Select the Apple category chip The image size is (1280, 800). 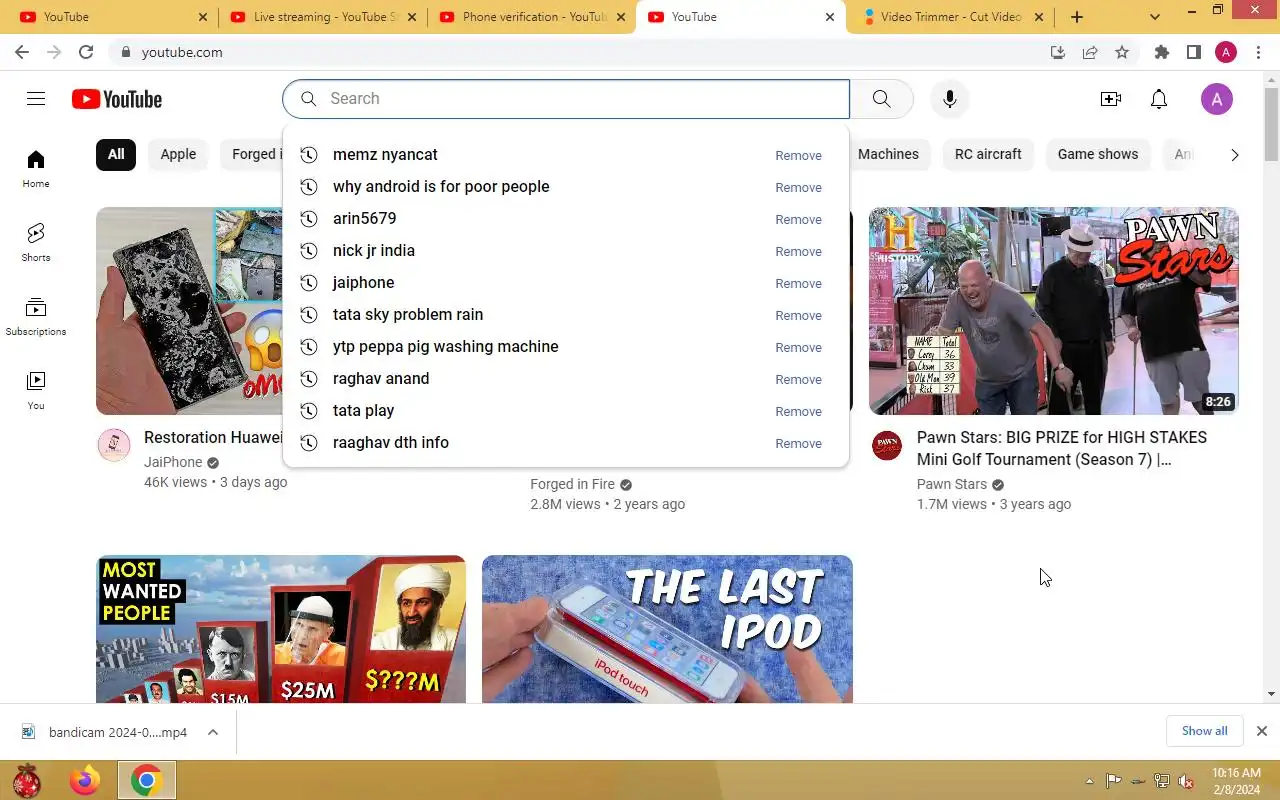point(178,154)
